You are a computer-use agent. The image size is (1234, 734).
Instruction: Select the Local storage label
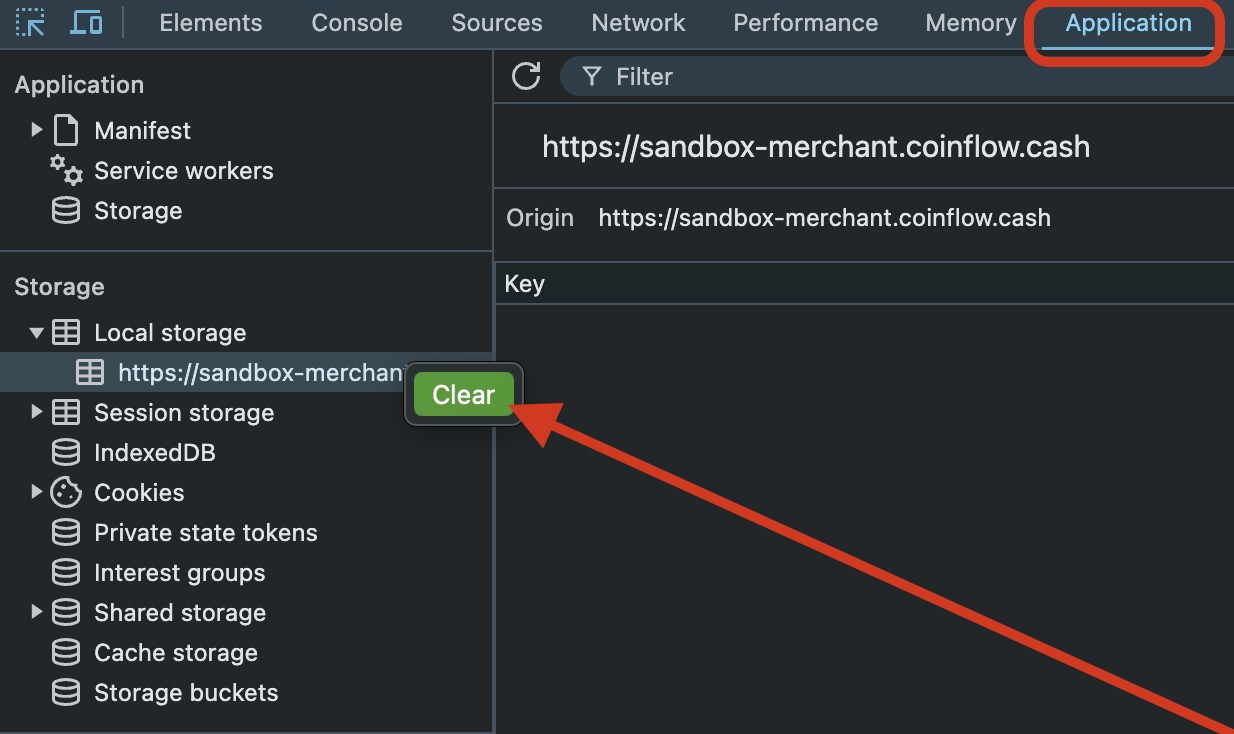coord(170,333)
